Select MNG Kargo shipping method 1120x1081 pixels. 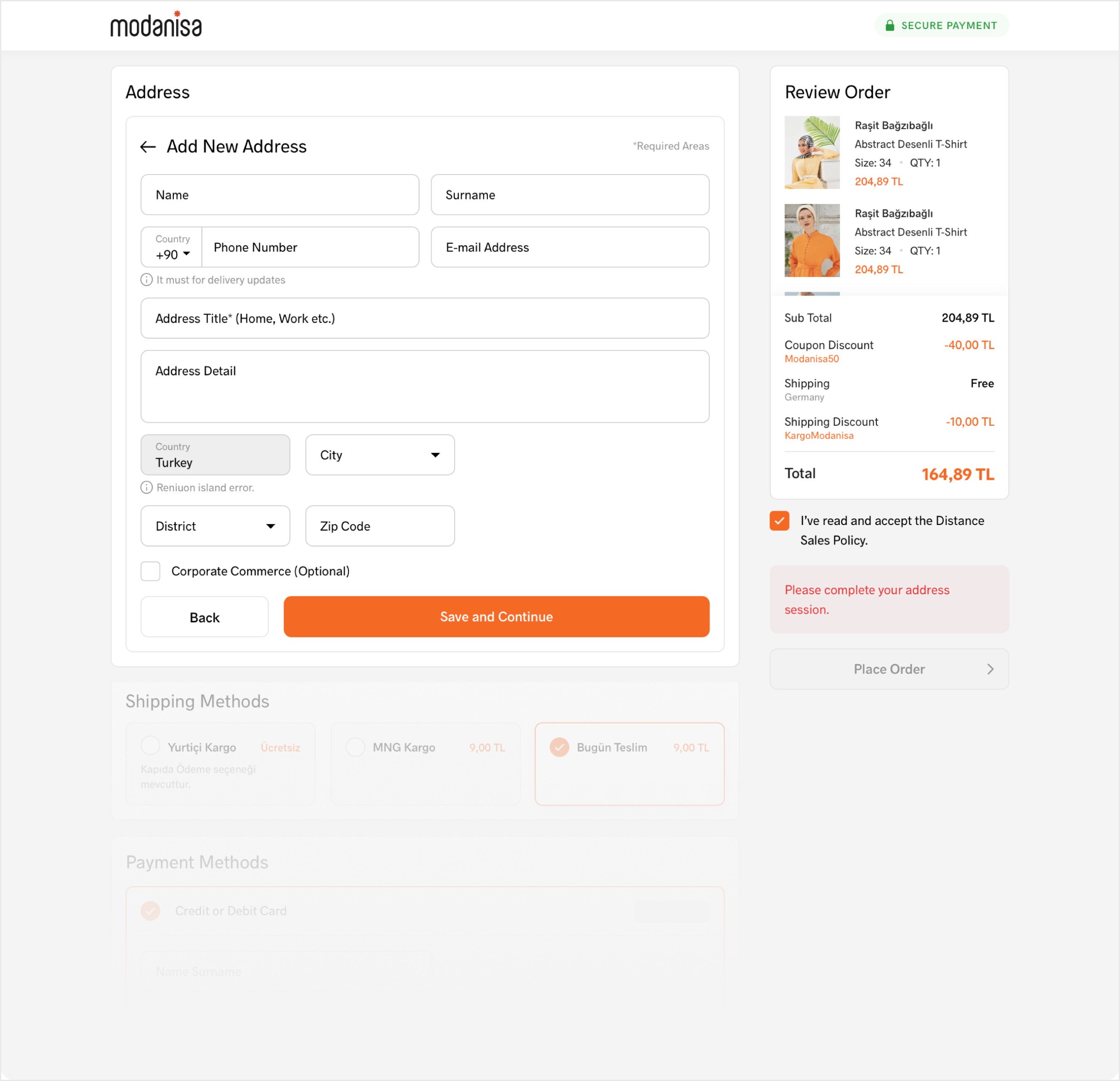355,747
